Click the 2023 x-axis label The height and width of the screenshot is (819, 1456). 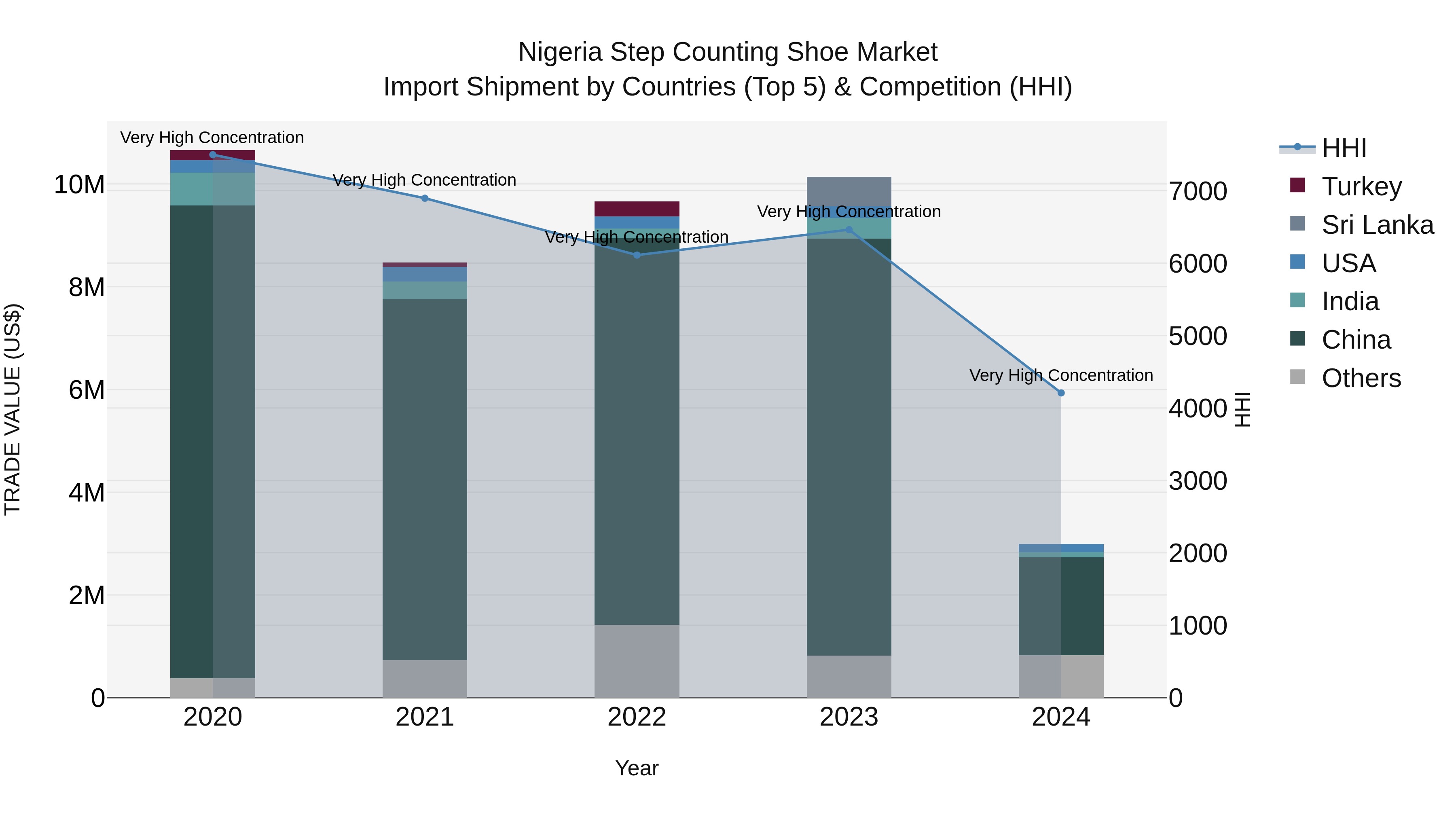[x=849, y=717]
